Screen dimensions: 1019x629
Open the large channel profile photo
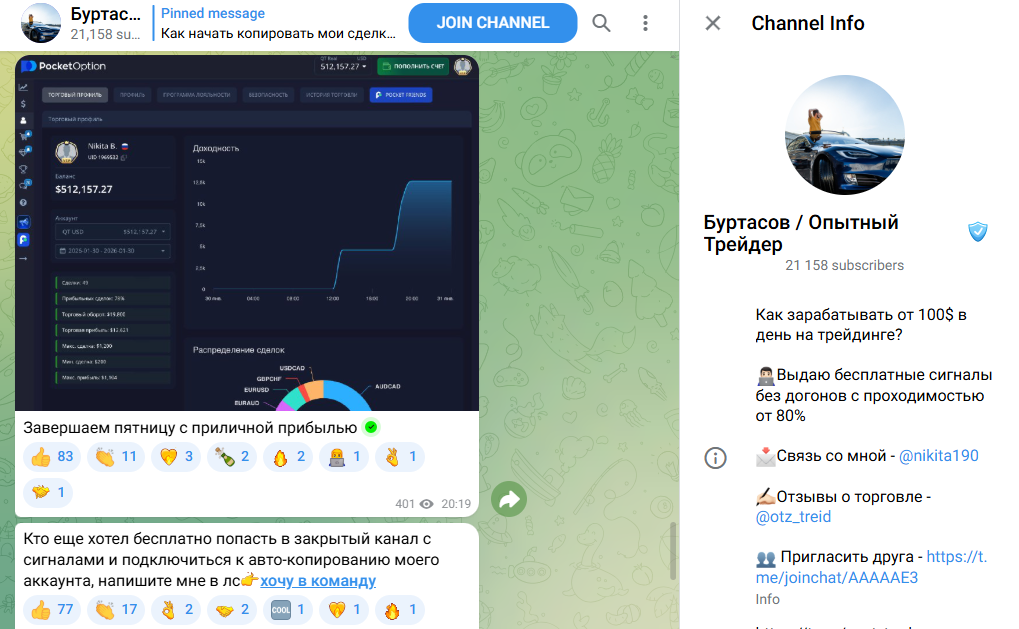tap(844, 135)
